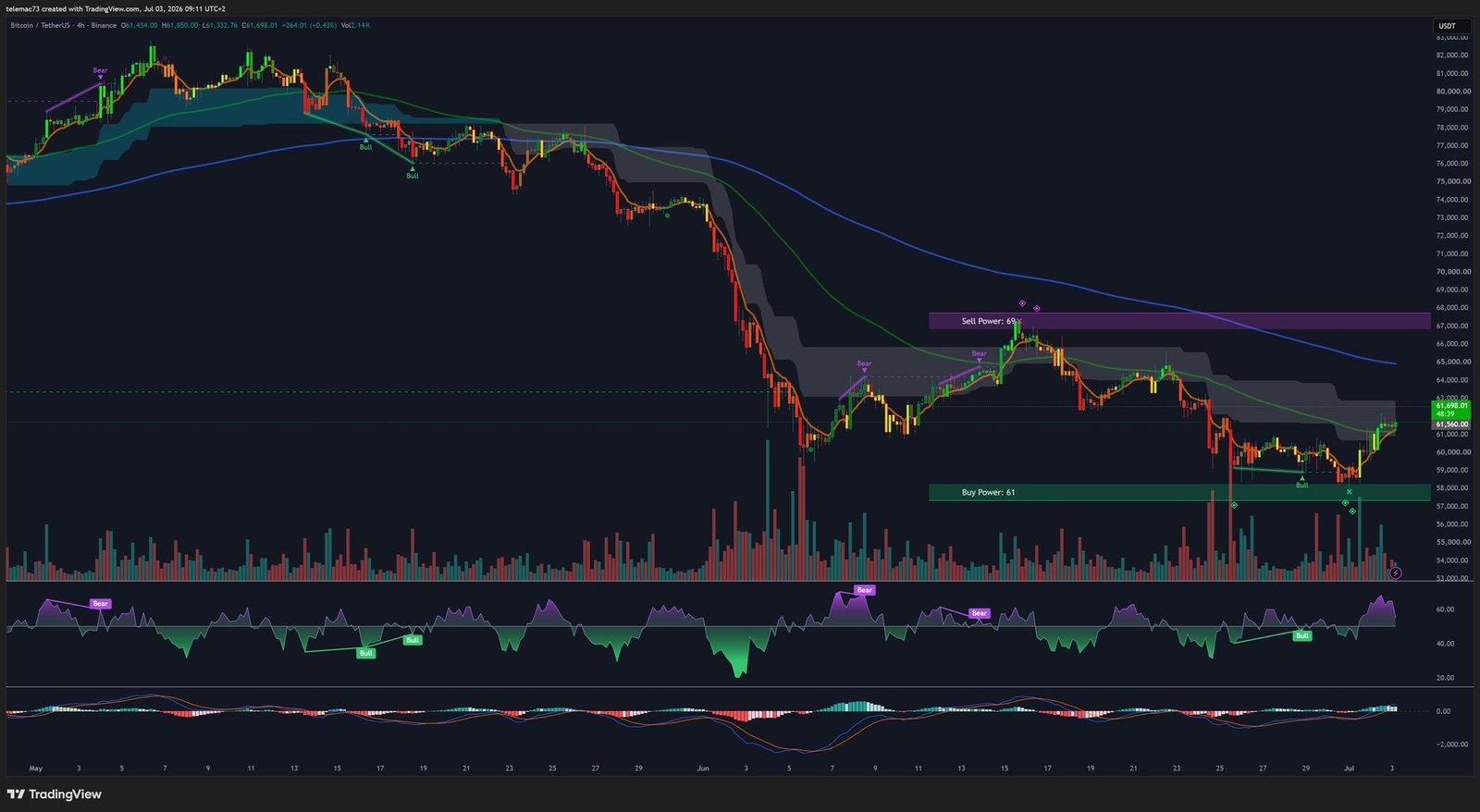Click the 80,000.00 price axis label

pyautogui.click(x=1452, y=92)
